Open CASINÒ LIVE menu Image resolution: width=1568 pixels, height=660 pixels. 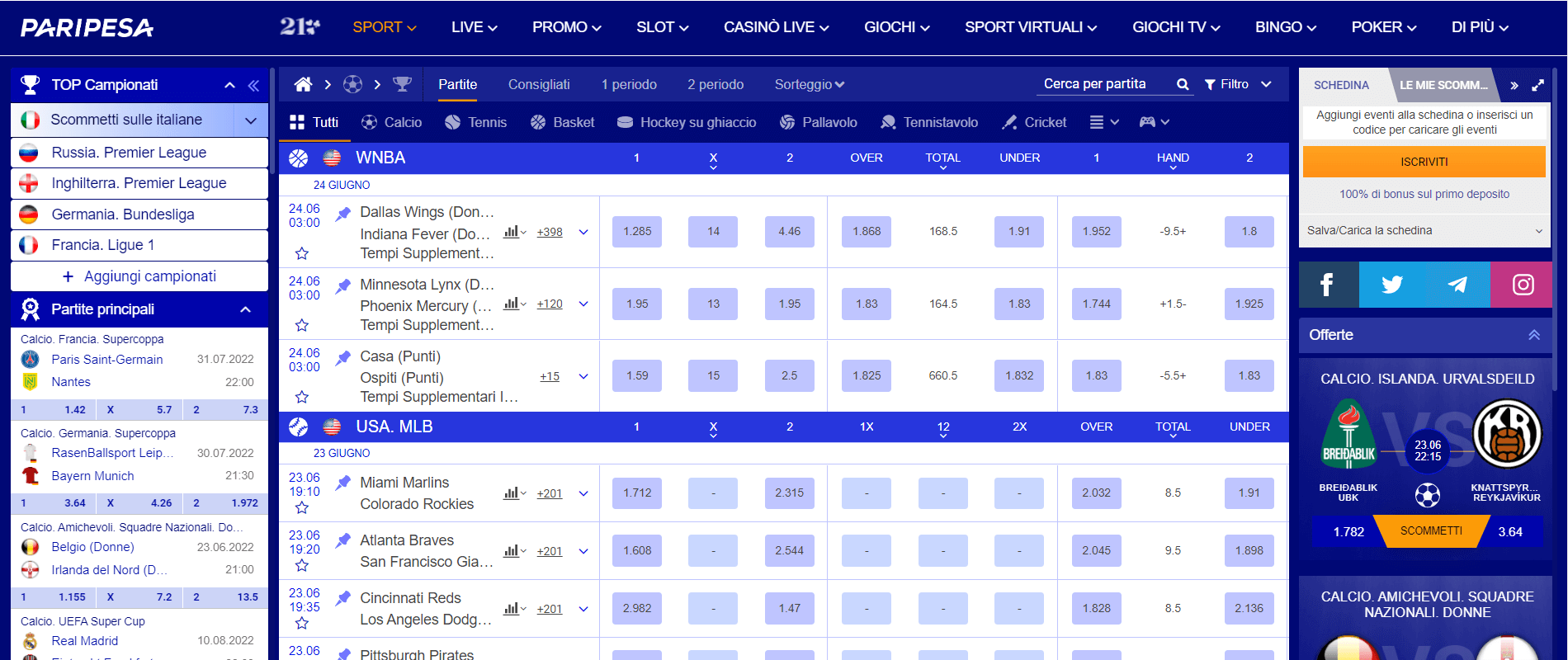click(776, 27)
